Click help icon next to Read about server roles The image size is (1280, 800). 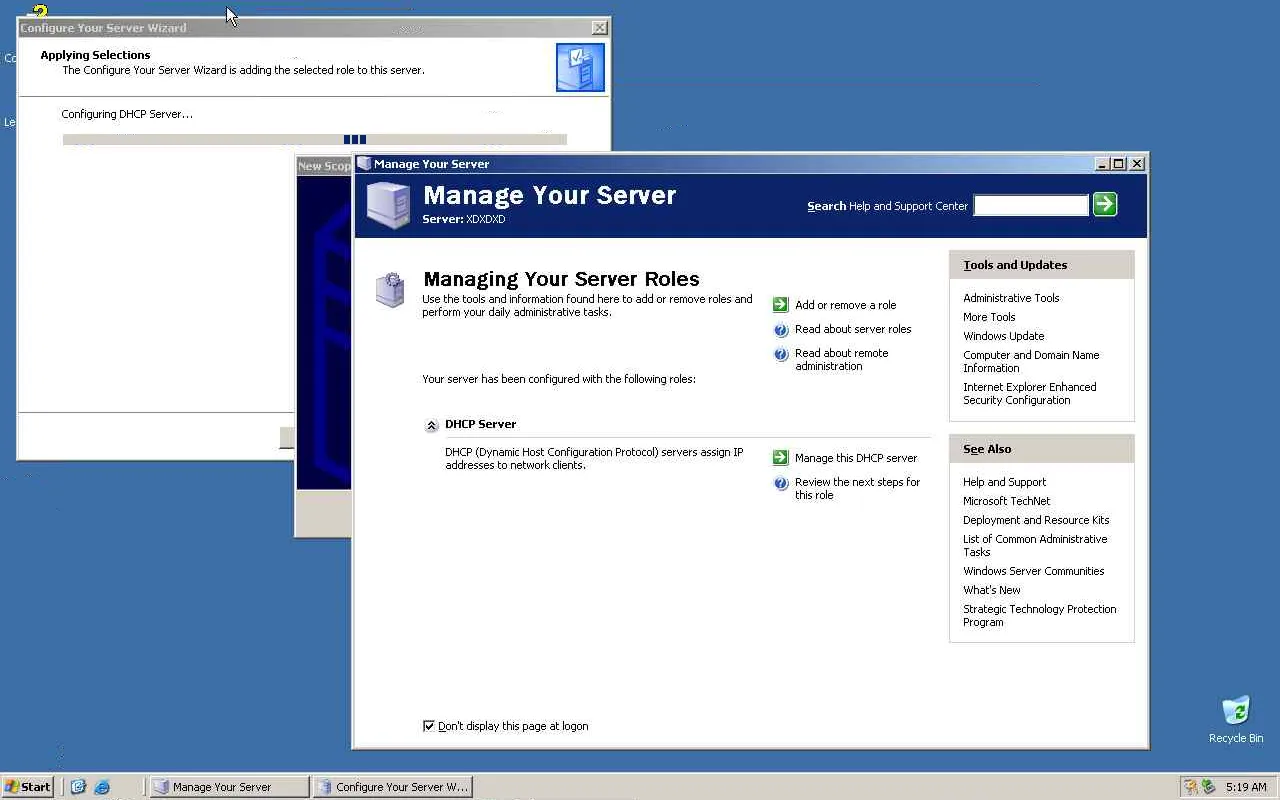pyautogui.click(x=781, y=330)
